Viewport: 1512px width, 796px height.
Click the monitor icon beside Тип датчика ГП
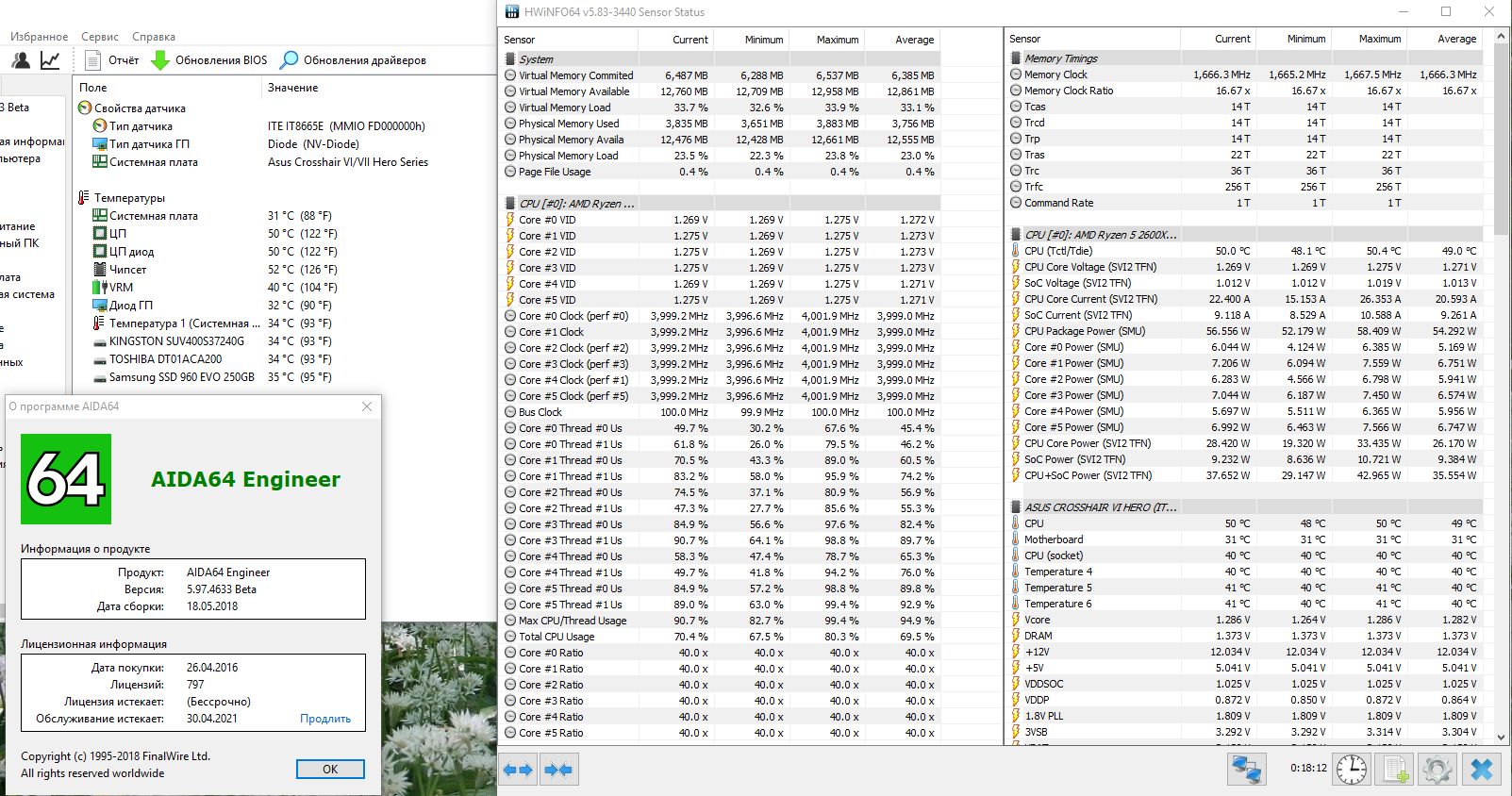100,144
